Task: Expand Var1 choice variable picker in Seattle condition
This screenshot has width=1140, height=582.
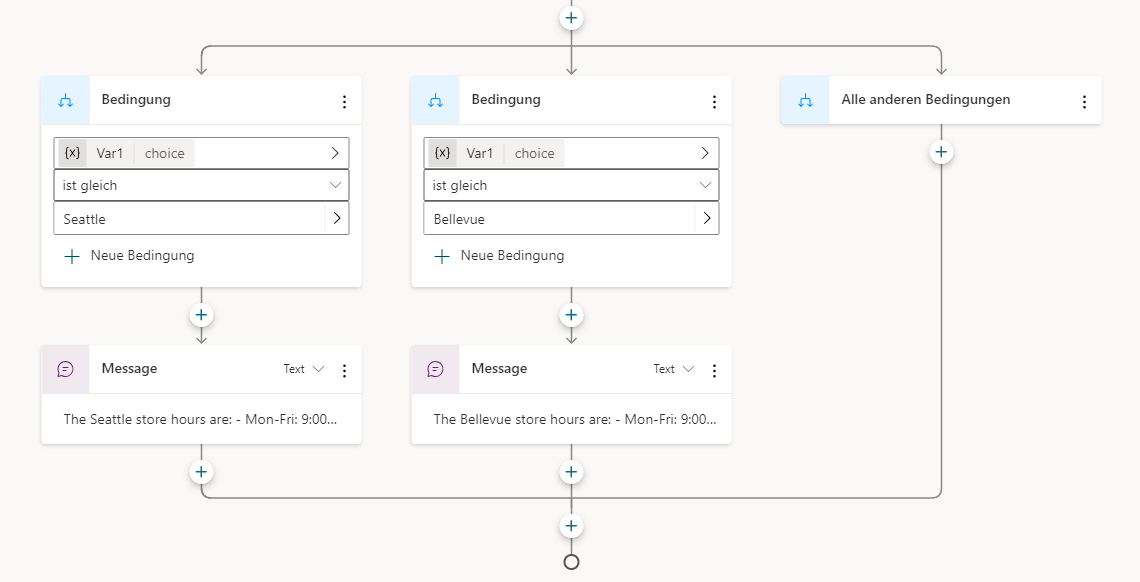Action: pos(335,153)
